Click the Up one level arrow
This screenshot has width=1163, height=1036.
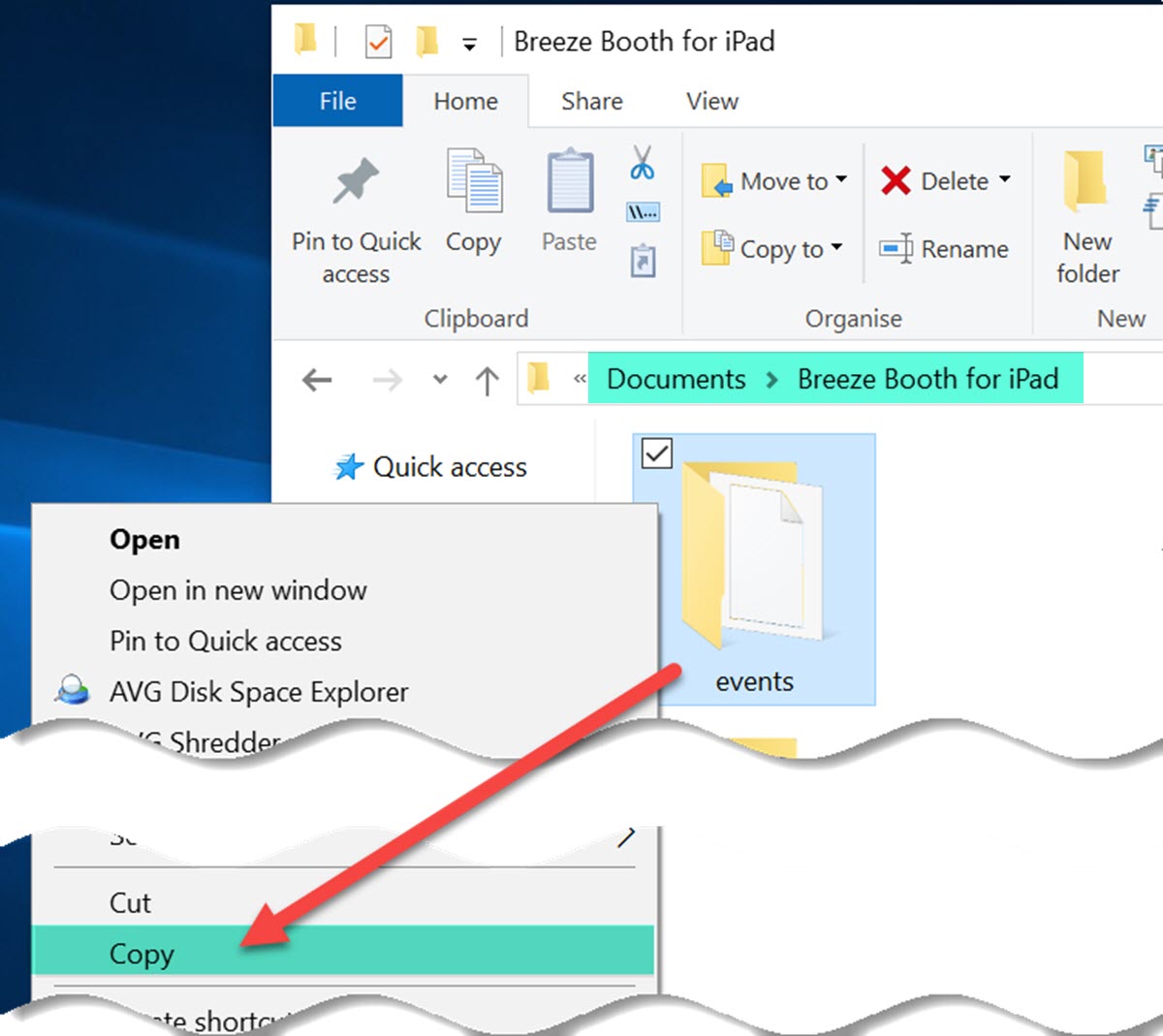(487, 380)
